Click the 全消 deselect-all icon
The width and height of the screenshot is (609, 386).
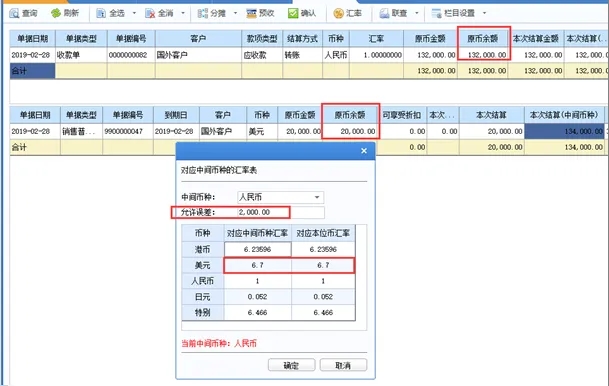pyautogui.click(x=150, y=14)
